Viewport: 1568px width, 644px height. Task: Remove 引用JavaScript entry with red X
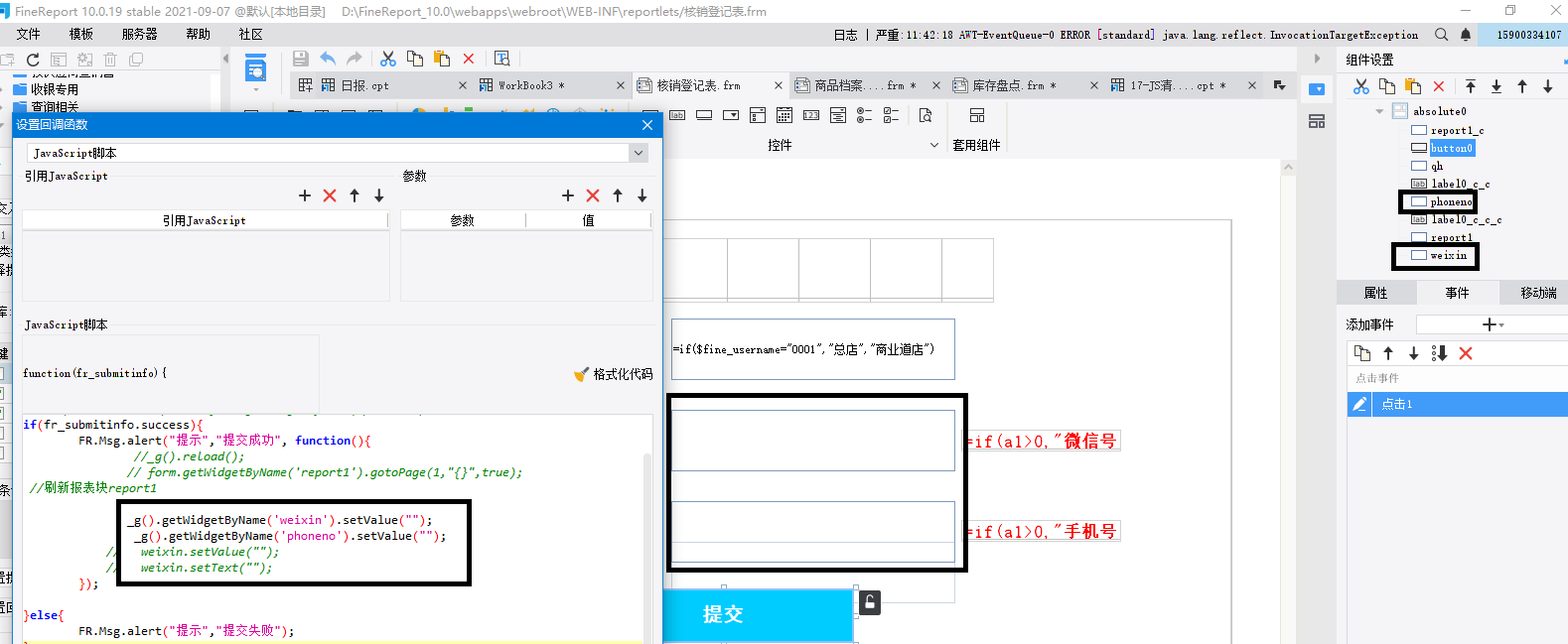click(x=330, y=195)
